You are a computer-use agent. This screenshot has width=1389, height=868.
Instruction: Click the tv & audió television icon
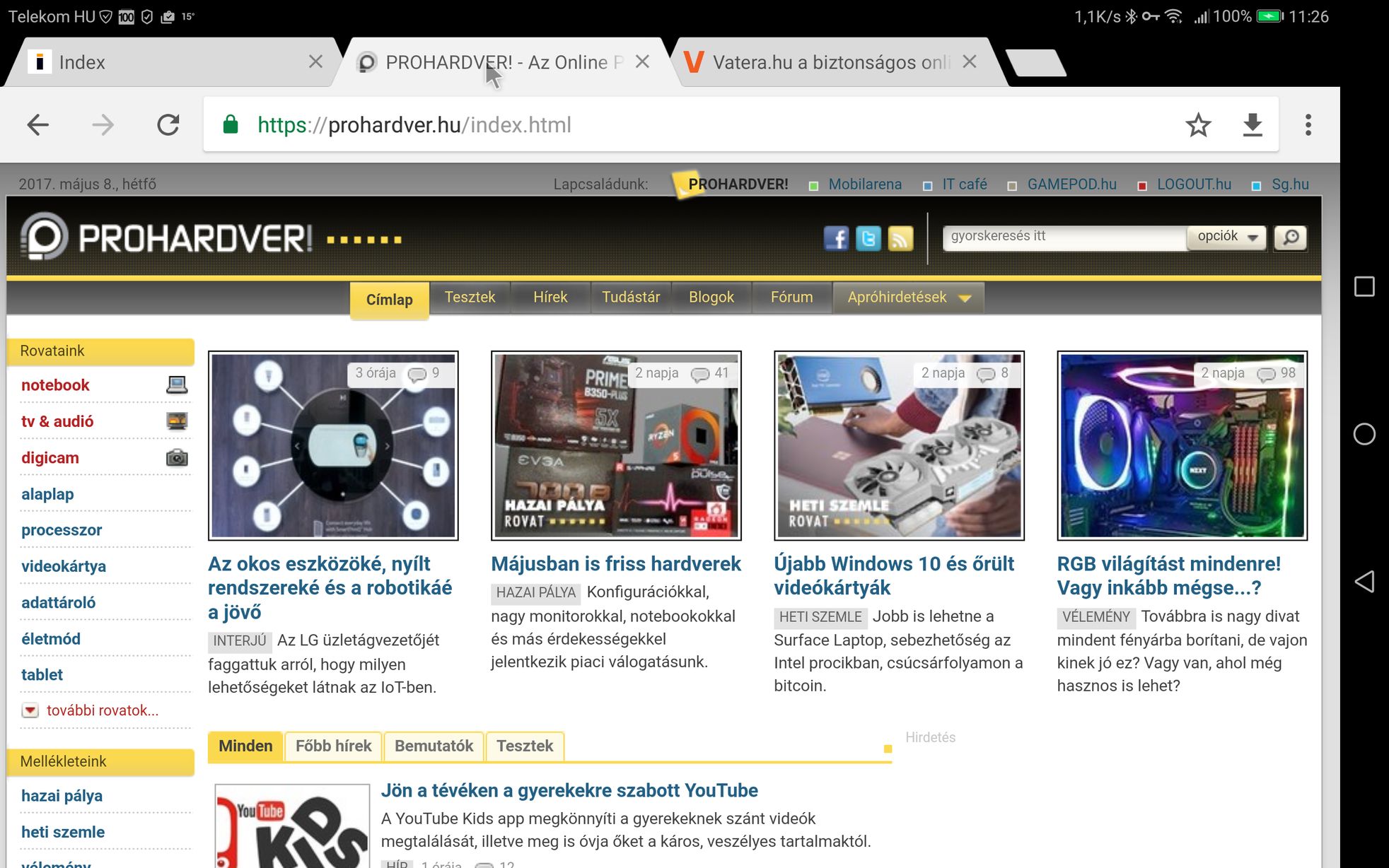pos(177,421)
